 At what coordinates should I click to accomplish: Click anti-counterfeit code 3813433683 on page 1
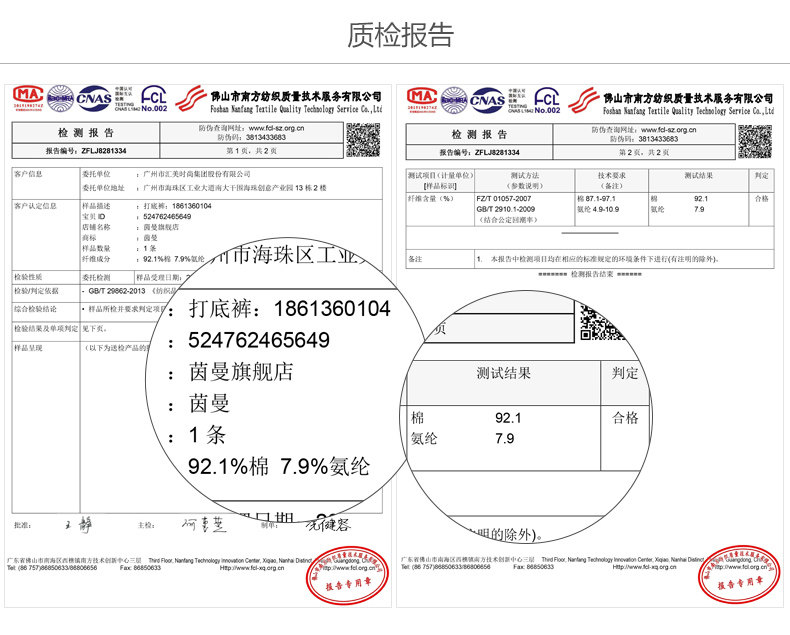[x=266, y=137]
